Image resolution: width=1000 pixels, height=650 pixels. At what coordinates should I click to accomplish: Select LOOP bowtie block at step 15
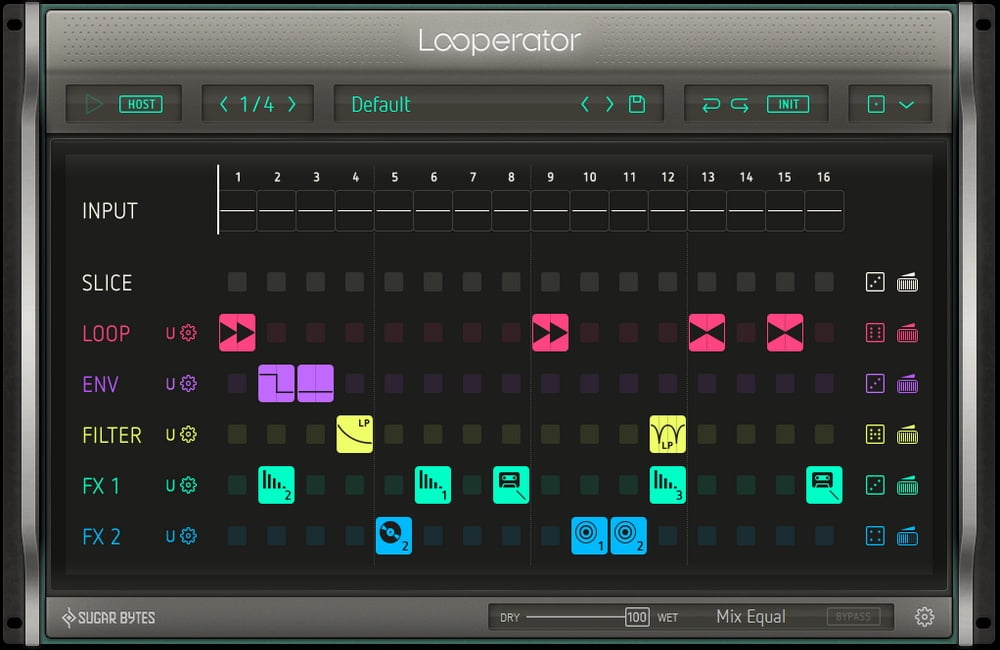coord(785,332)
